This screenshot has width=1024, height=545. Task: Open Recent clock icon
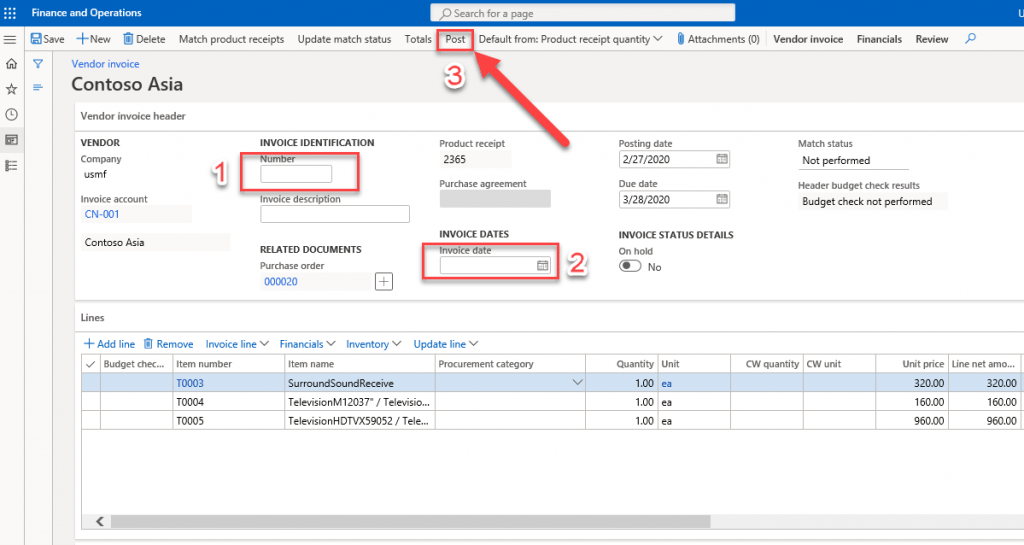[x=11, y=114]
